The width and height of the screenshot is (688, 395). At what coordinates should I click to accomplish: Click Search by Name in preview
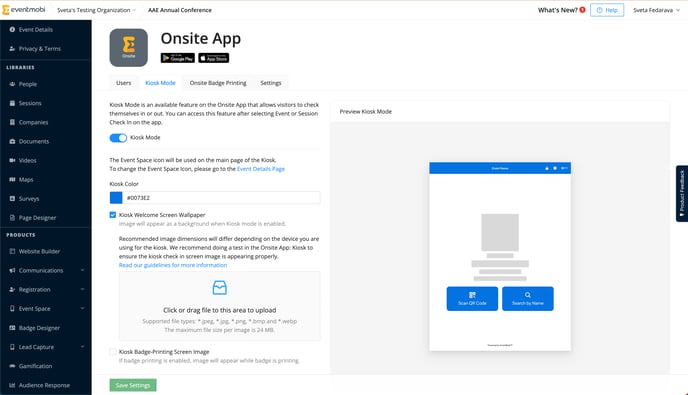point(528,298)
